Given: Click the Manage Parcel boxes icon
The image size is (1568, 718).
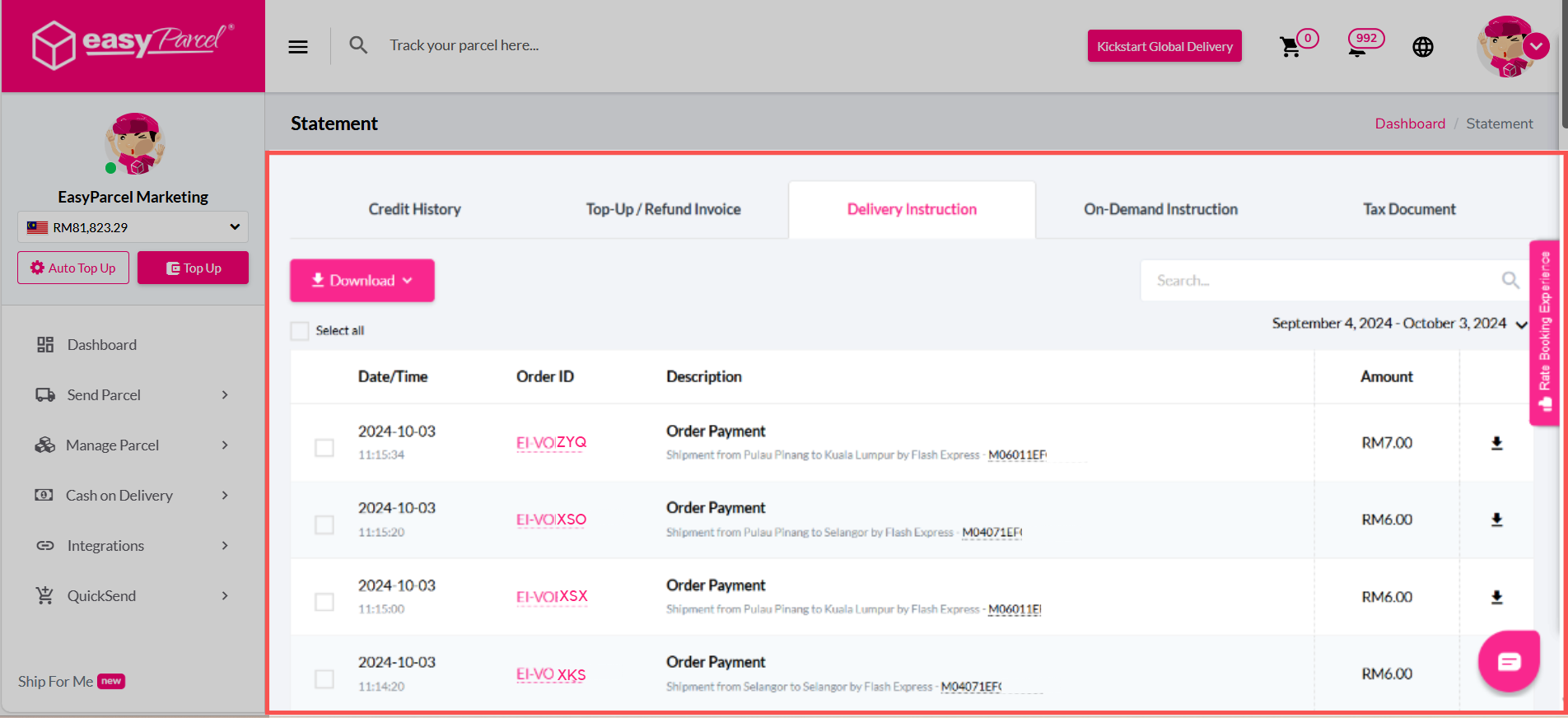Looking at the screenshot, I should (45, 445).
